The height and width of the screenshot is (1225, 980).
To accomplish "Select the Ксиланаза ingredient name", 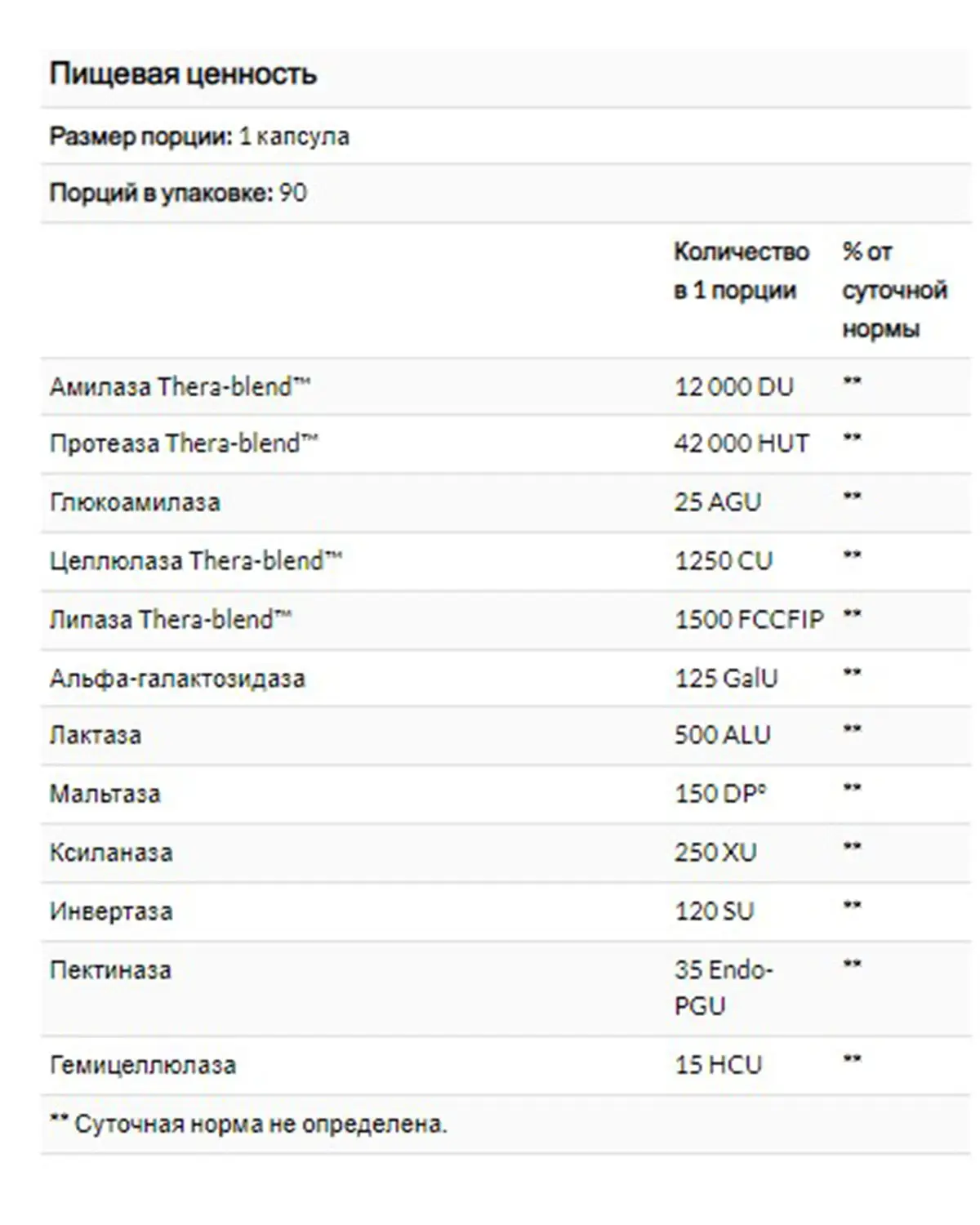I will pyautogui.click(x=111, y=853).
